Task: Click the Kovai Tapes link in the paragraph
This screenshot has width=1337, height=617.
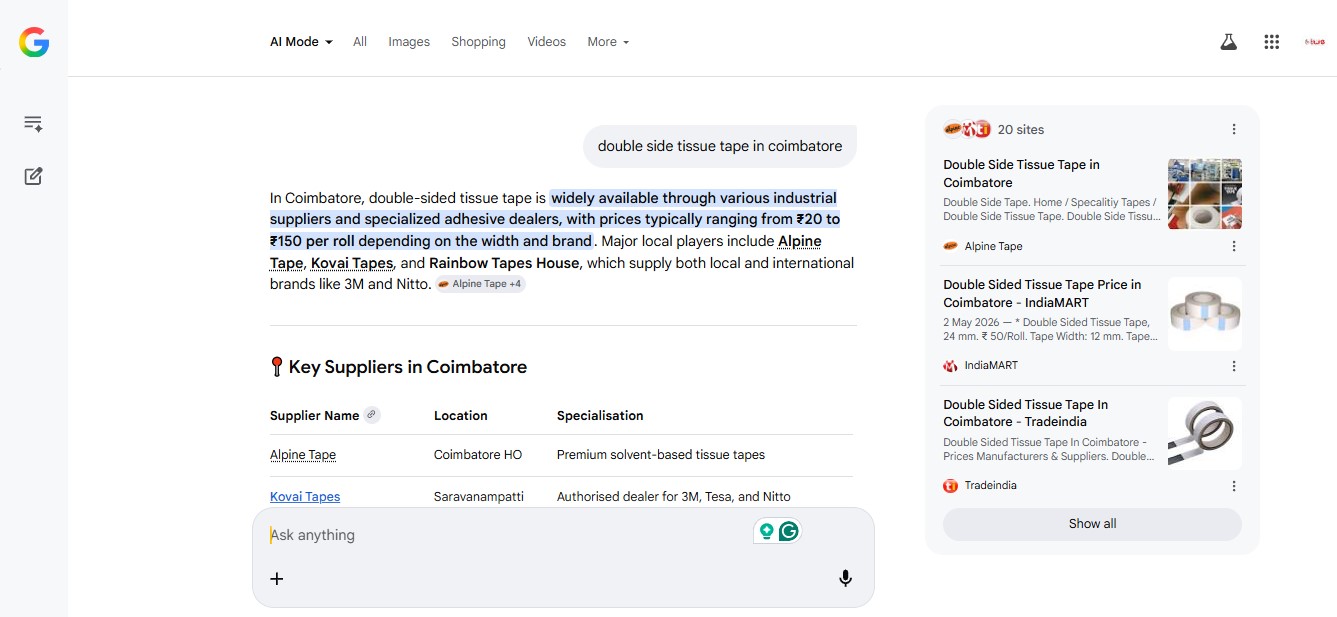Action: [352, 263]
